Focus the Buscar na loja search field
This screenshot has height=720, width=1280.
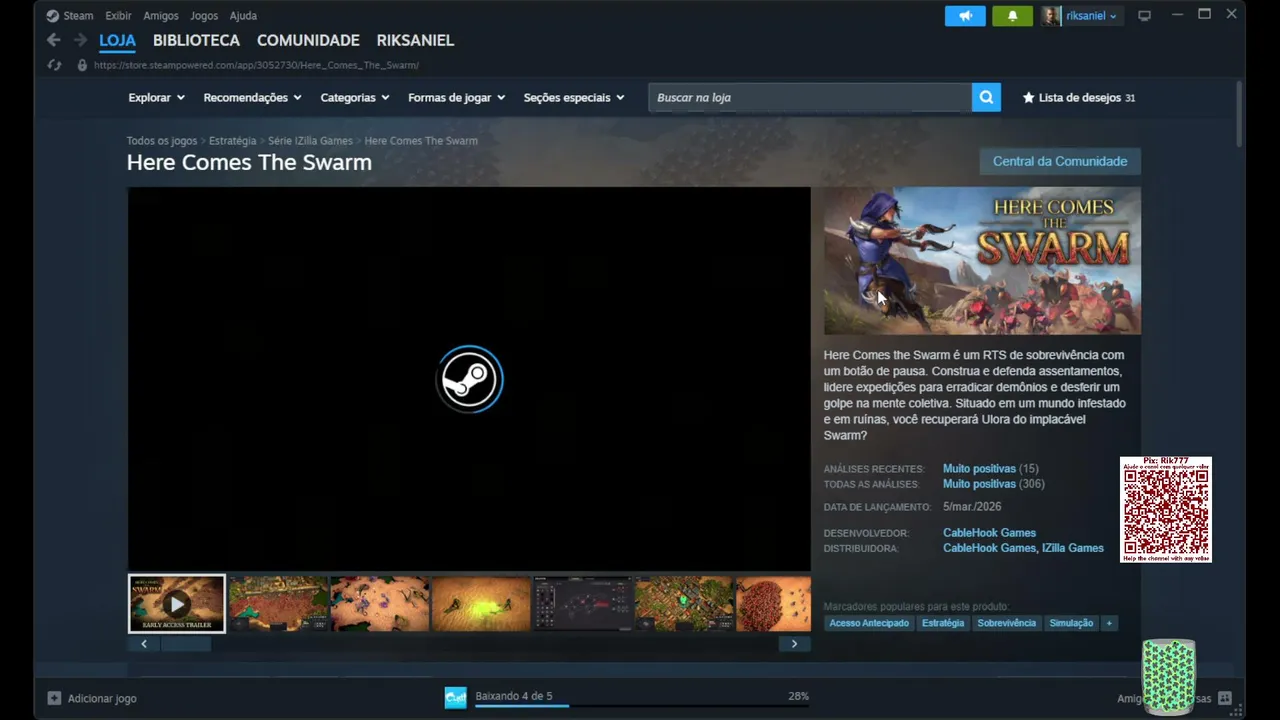point(810,97)
